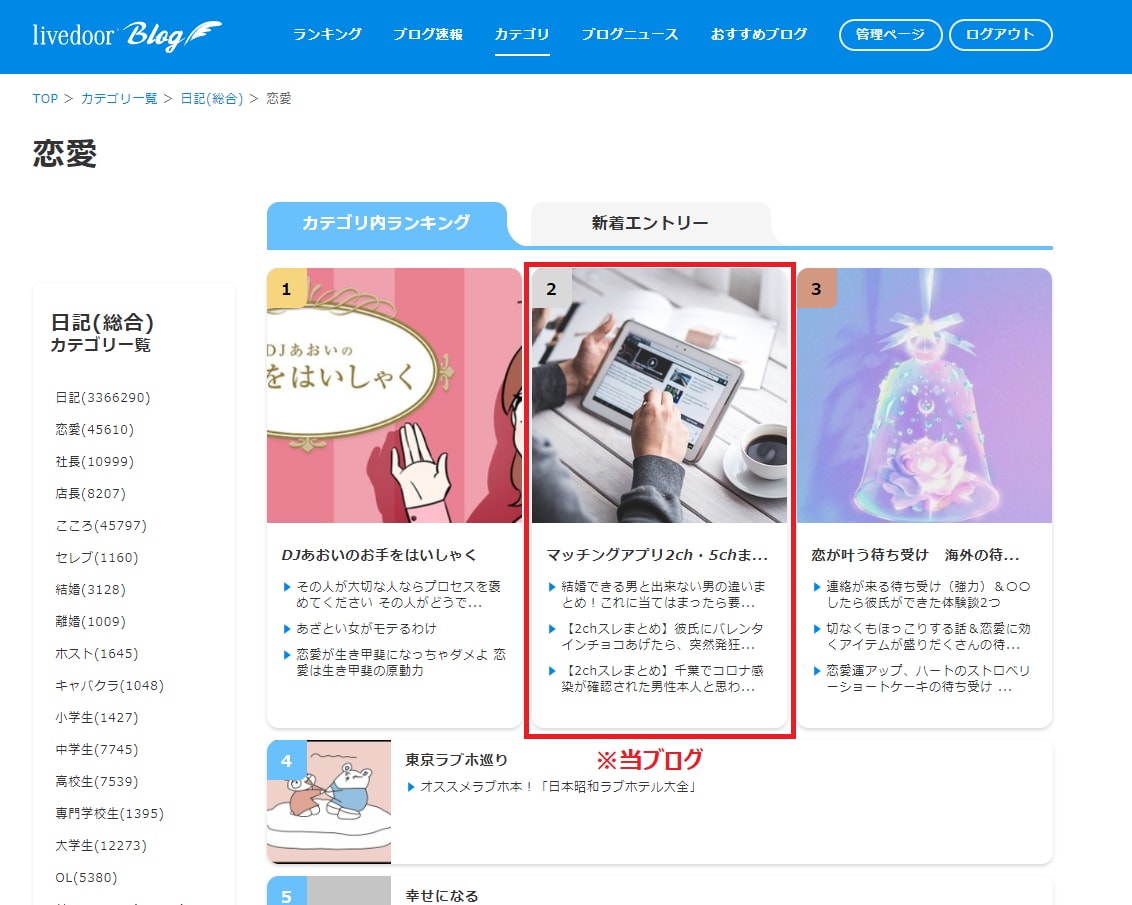Open the 東京ラブホ巡り rank 4 thumbnail
1132x905 pixels.
(329, 801)
